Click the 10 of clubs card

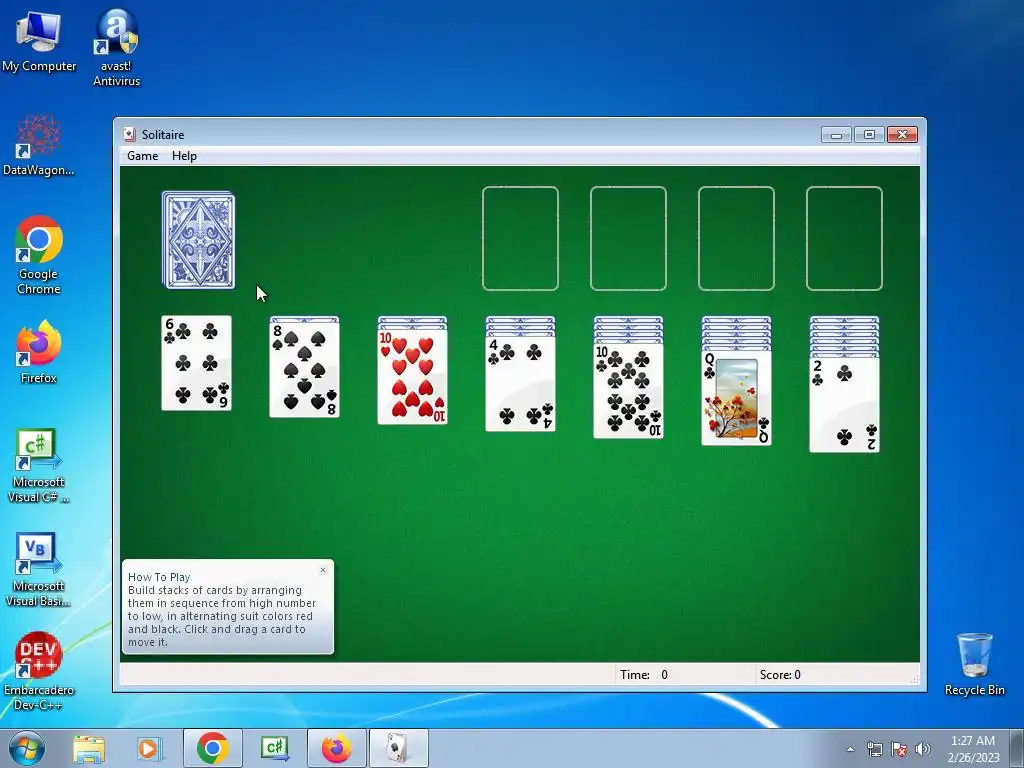point(628,391)
